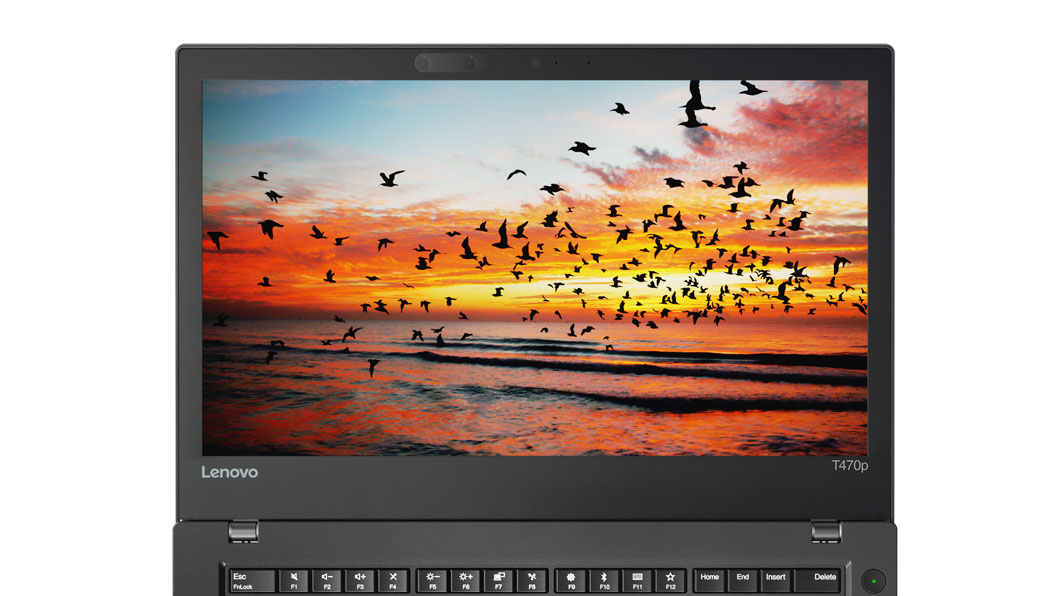Click the Esc FnLock key
Screen dimensions: 1060x596
pos(248,581)
